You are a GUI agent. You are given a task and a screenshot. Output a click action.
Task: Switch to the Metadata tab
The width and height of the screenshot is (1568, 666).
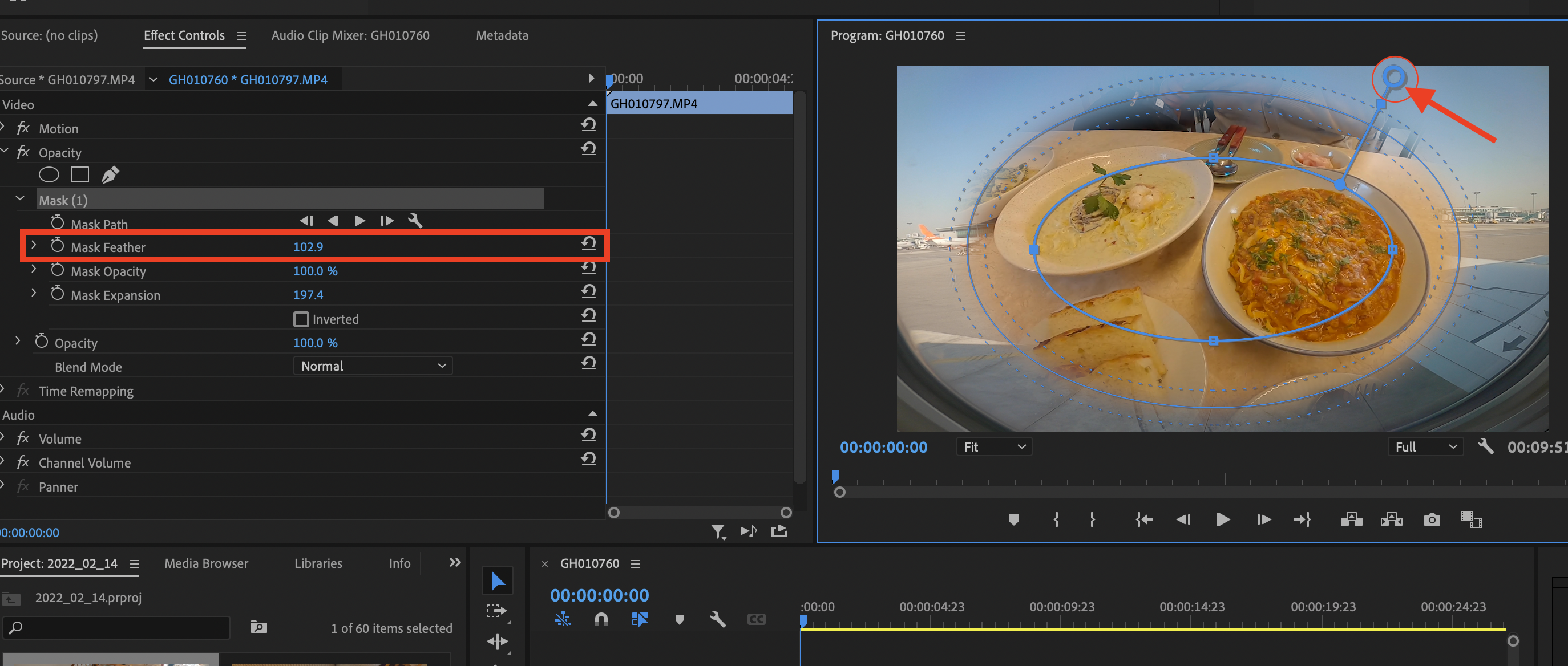coord(502,36)
